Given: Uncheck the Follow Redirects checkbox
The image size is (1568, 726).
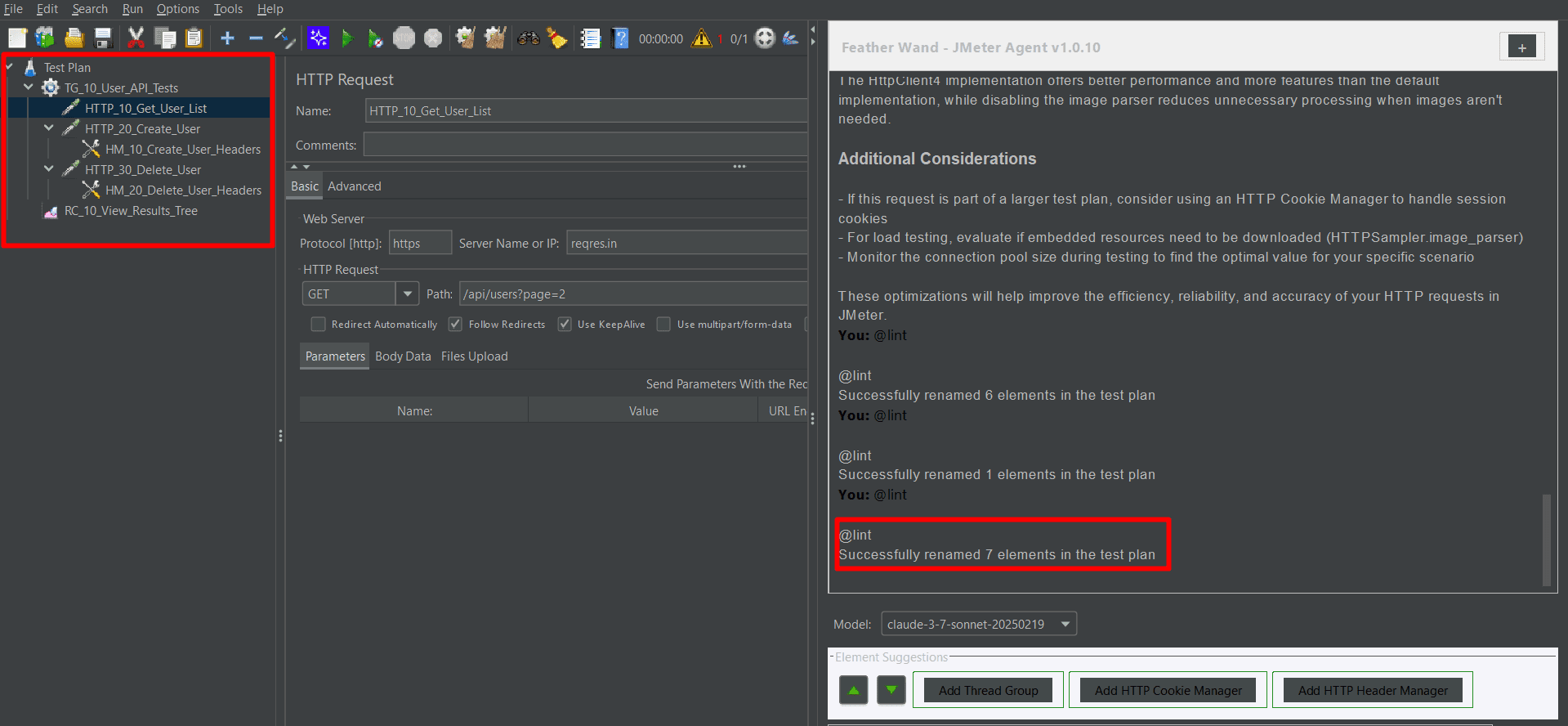Looking at the screenshot, I should (456, 325).
